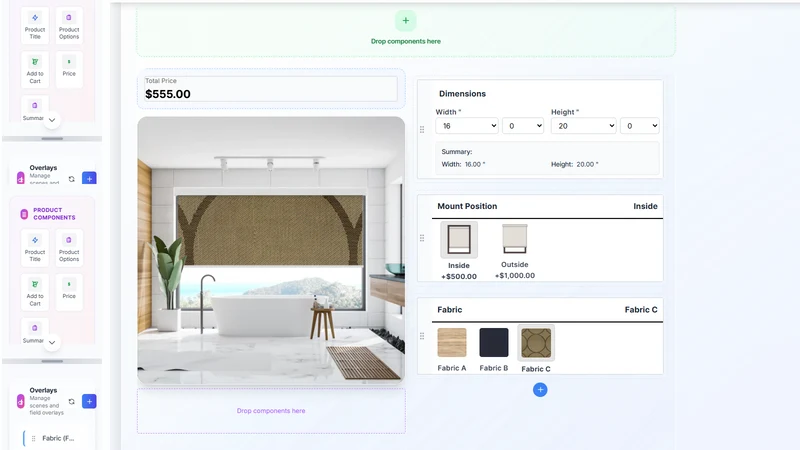Click the Add to Cart tile under PRODUCT COMPONENTS heading

tap(35, 292)
